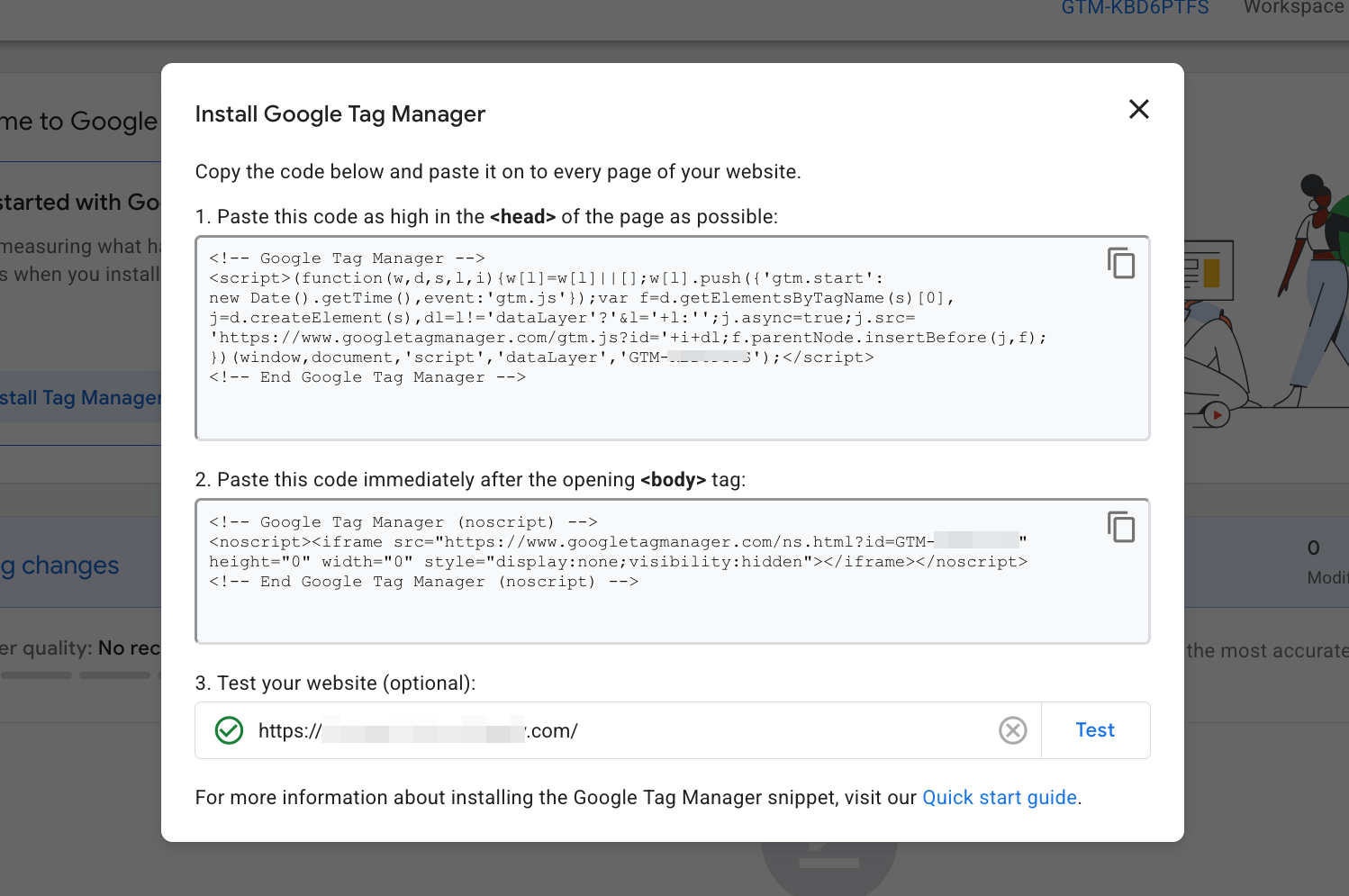Click the '1. Paste this code' head instruction
The image size is (1349, 896).
[486, 217]
